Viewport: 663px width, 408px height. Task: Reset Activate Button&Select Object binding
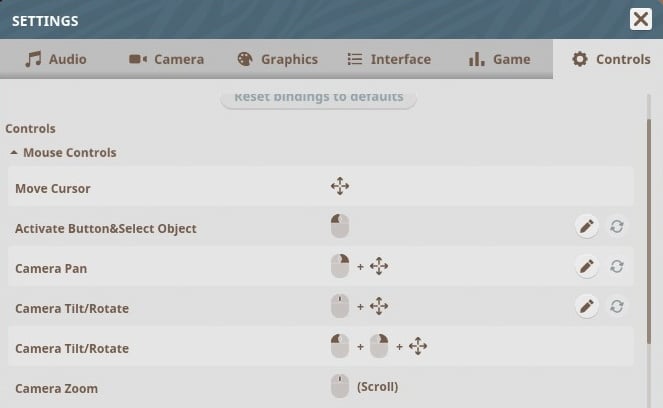click(617, 227)
